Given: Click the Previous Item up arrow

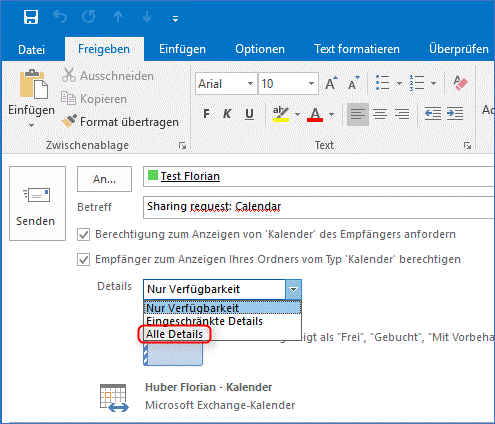Looking at the screenshot, I should [118, 16].
